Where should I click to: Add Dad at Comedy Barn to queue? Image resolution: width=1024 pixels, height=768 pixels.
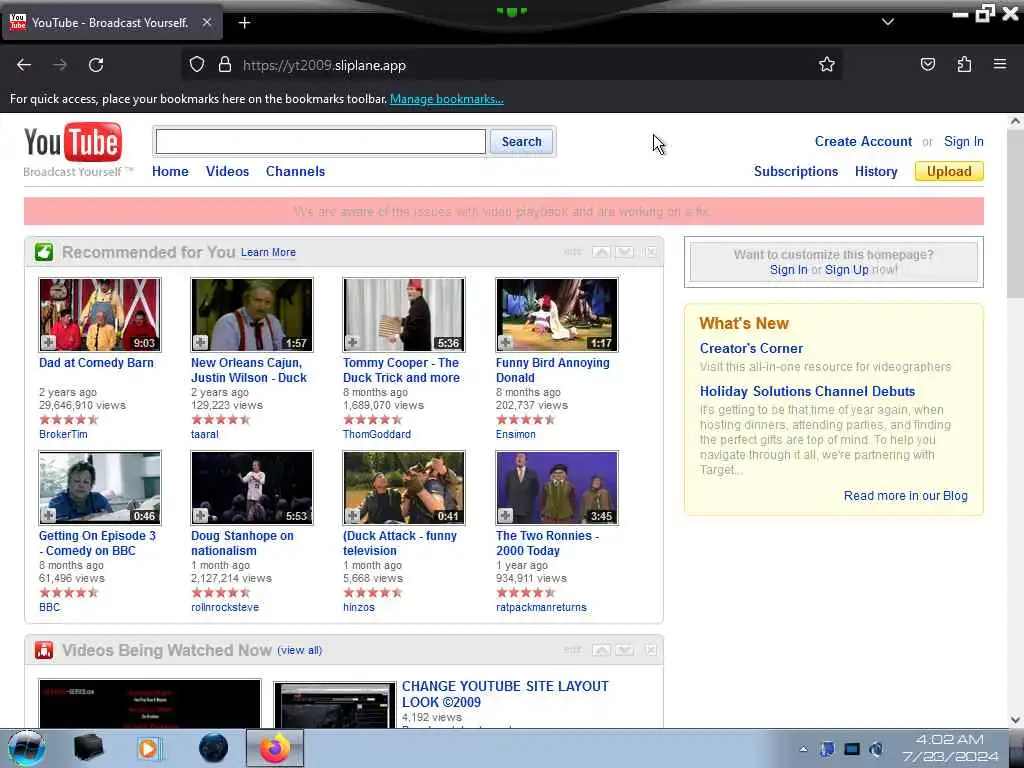click(49, 342)
